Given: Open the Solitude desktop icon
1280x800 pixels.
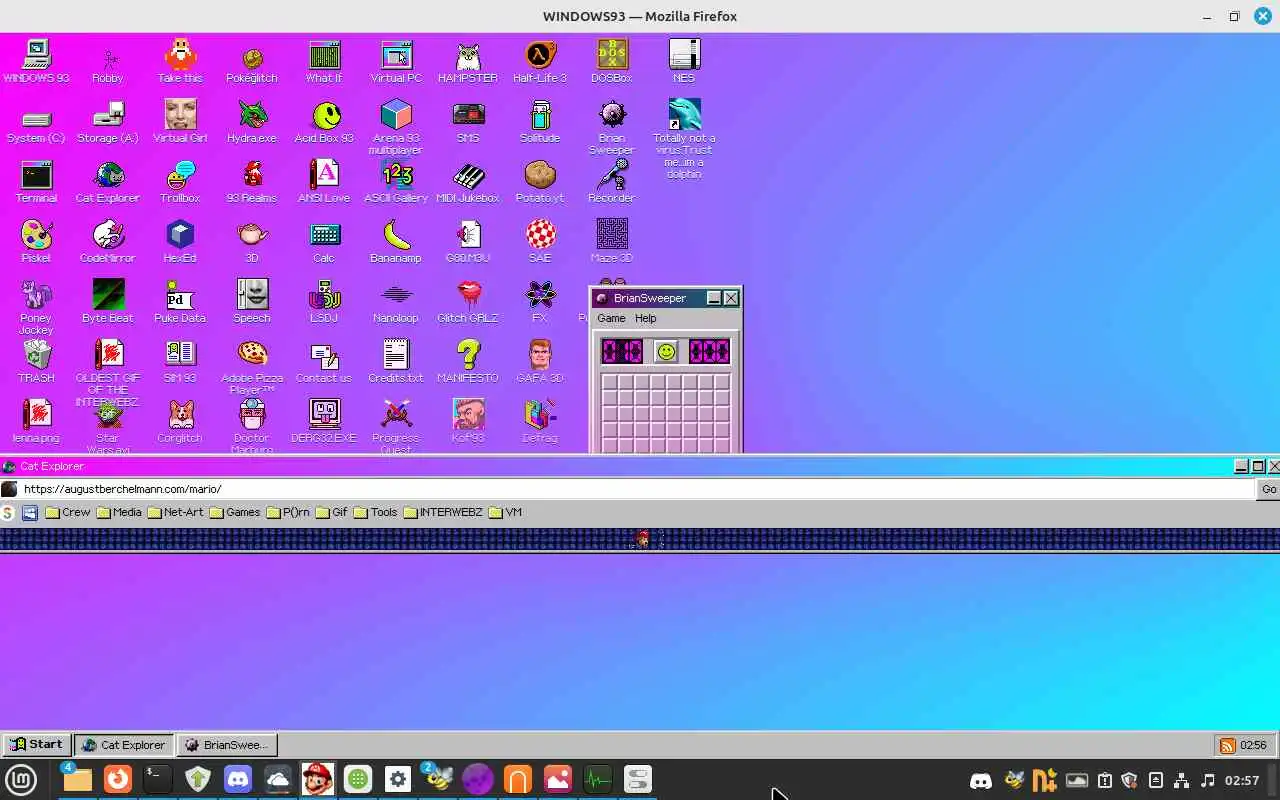Looking at the screenshot, I should [540, 121].
